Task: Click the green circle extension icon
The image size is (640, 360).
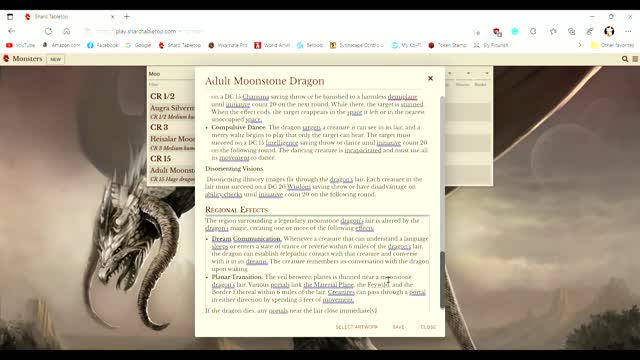Action: pyautogui.click(x=515, y=31)
